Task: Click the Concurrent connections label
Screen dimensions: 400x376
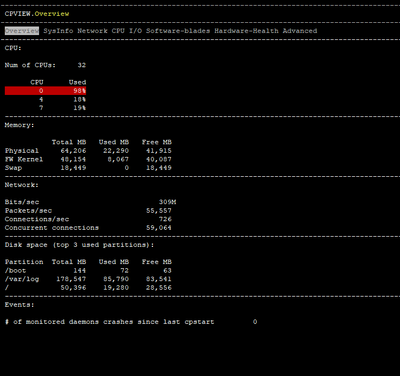Action: [52, 228]
